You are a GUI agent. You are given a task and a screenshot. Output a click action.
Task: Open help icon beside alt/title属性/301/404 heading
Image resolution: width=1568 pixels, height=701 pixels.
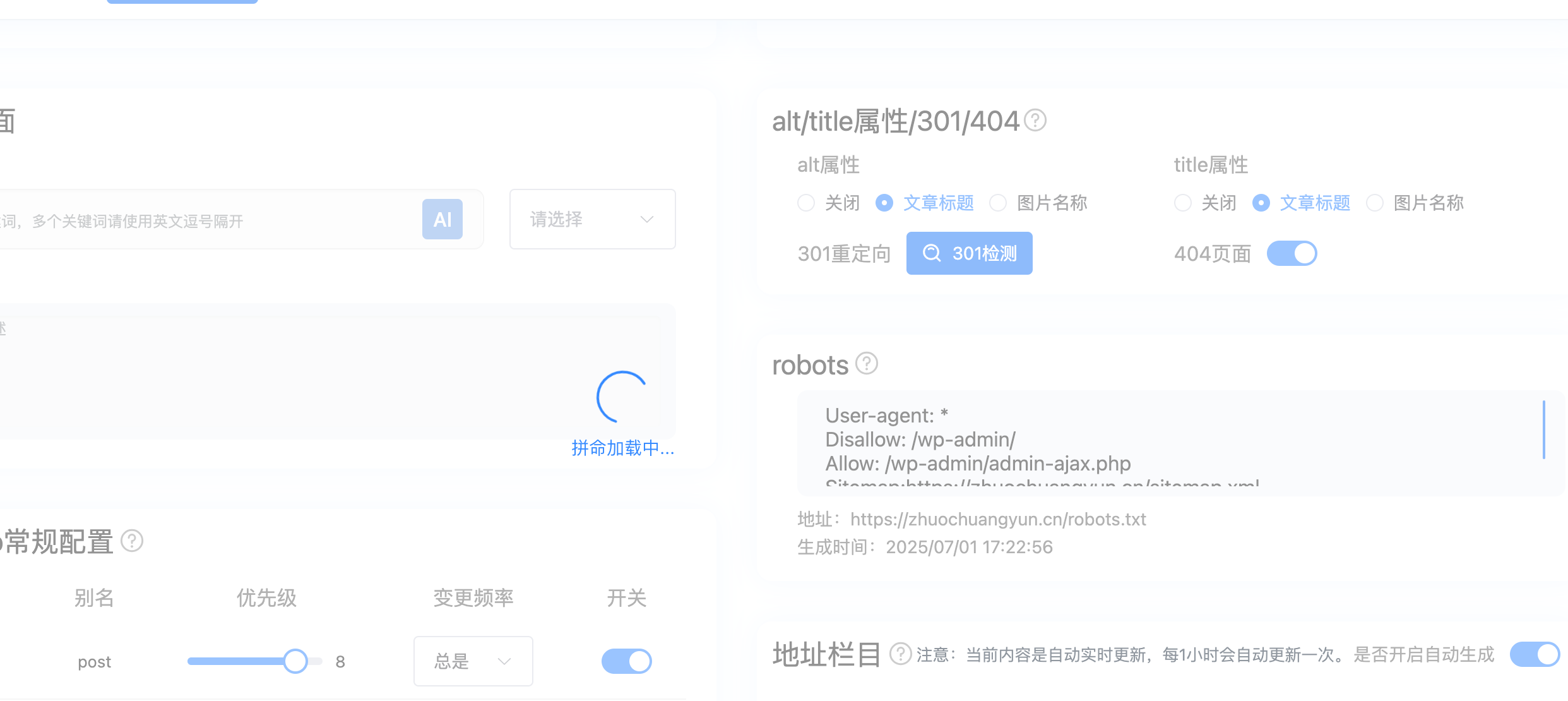1035,120
